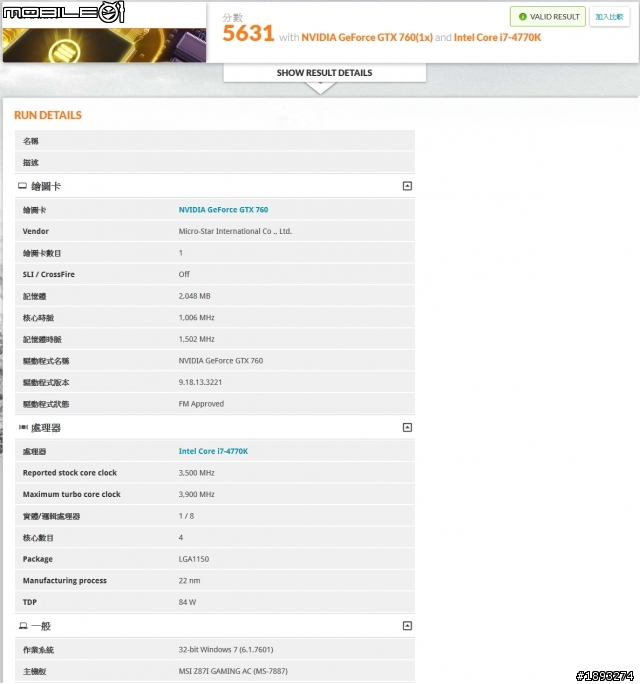
Task: Click the 5631 score value
Action: pos(248,34)
